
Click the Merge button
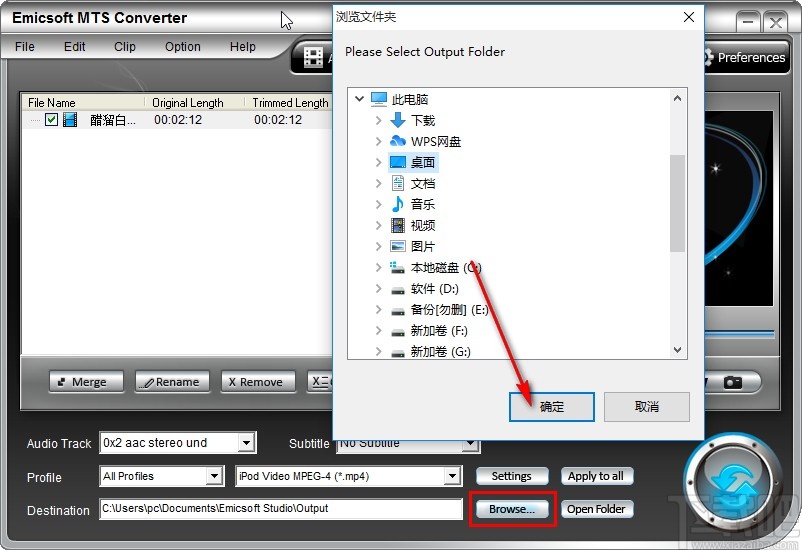86,382
